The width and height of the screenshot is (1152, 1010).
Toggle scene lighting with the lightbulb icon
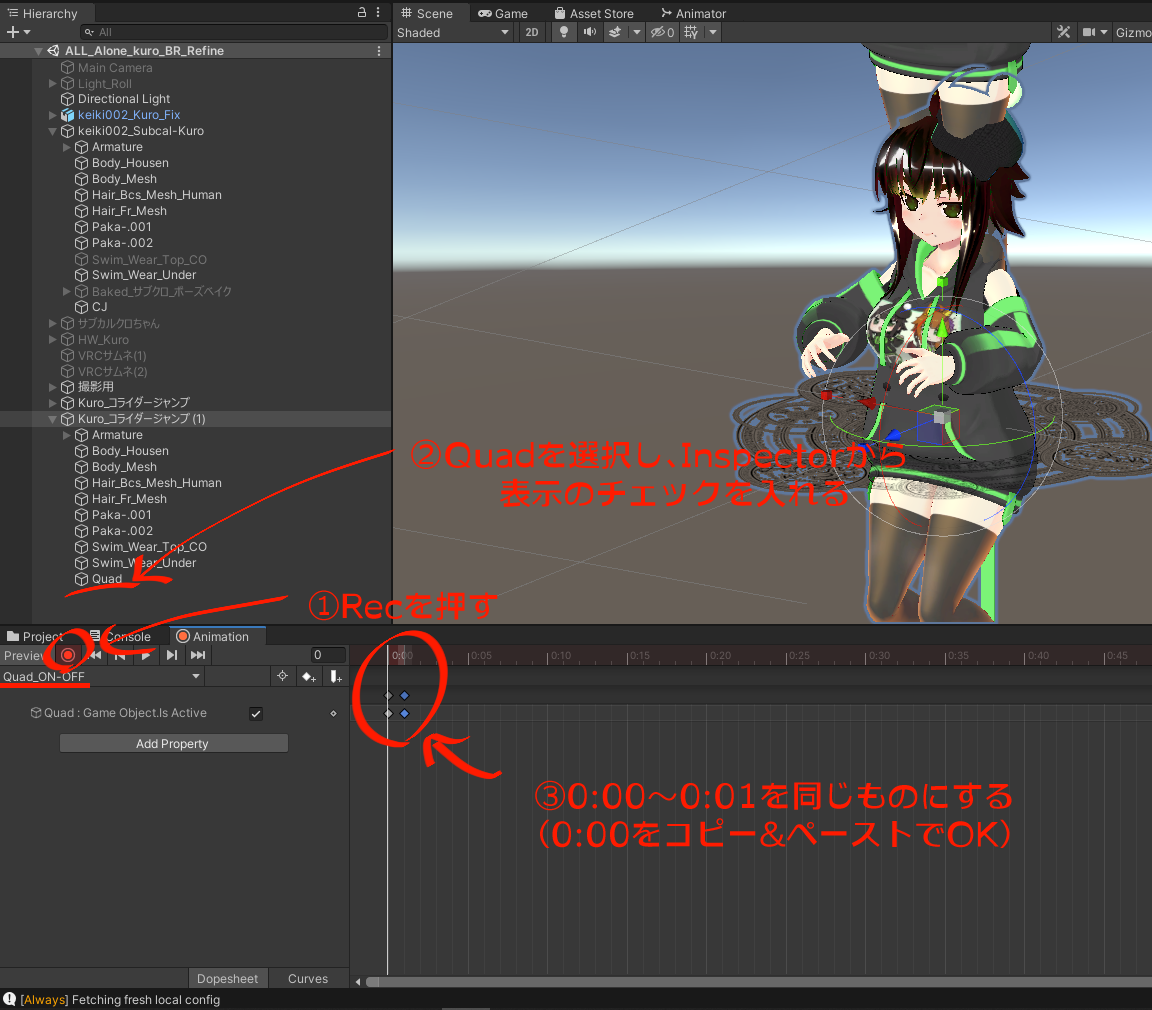coord(564,32)
